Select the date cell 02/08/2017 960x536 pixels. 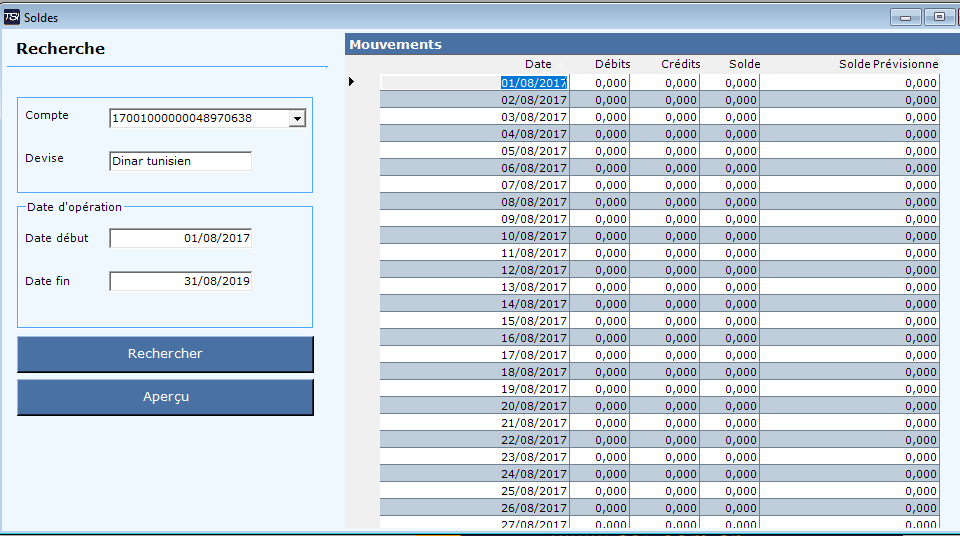(x=474, y=100)
